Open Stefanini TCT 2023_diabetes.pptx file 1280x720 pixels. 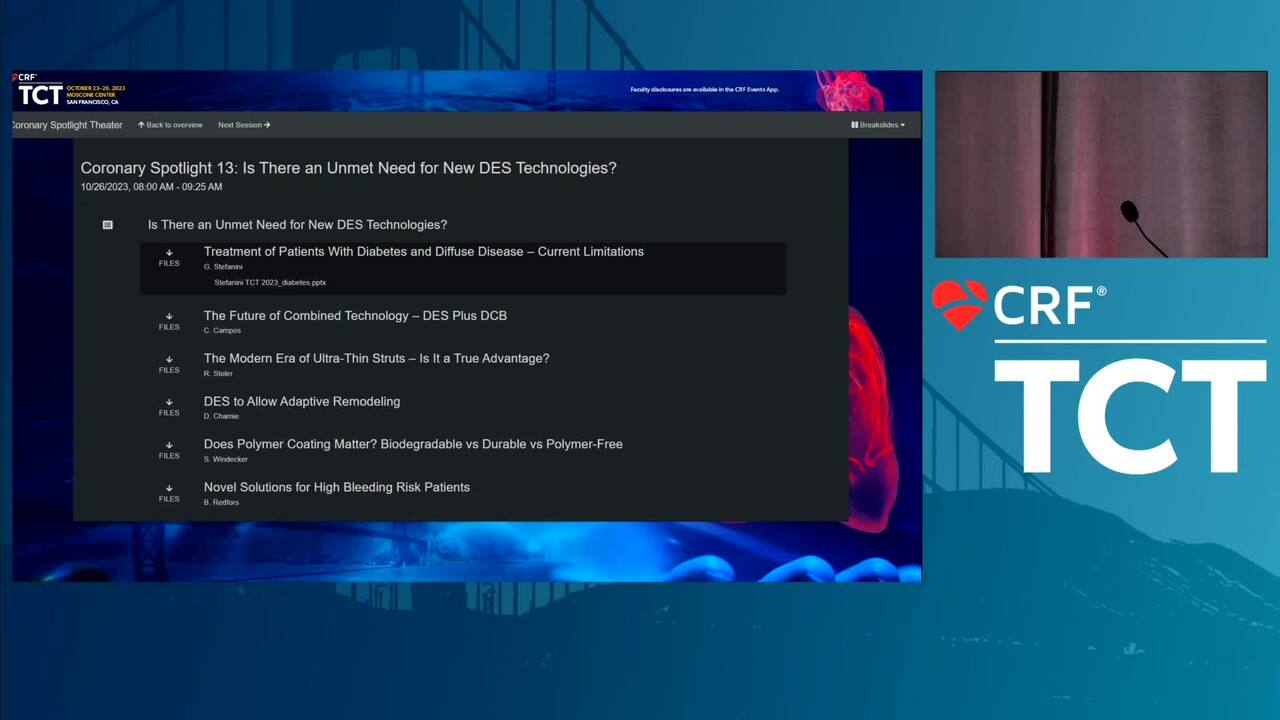270,283
